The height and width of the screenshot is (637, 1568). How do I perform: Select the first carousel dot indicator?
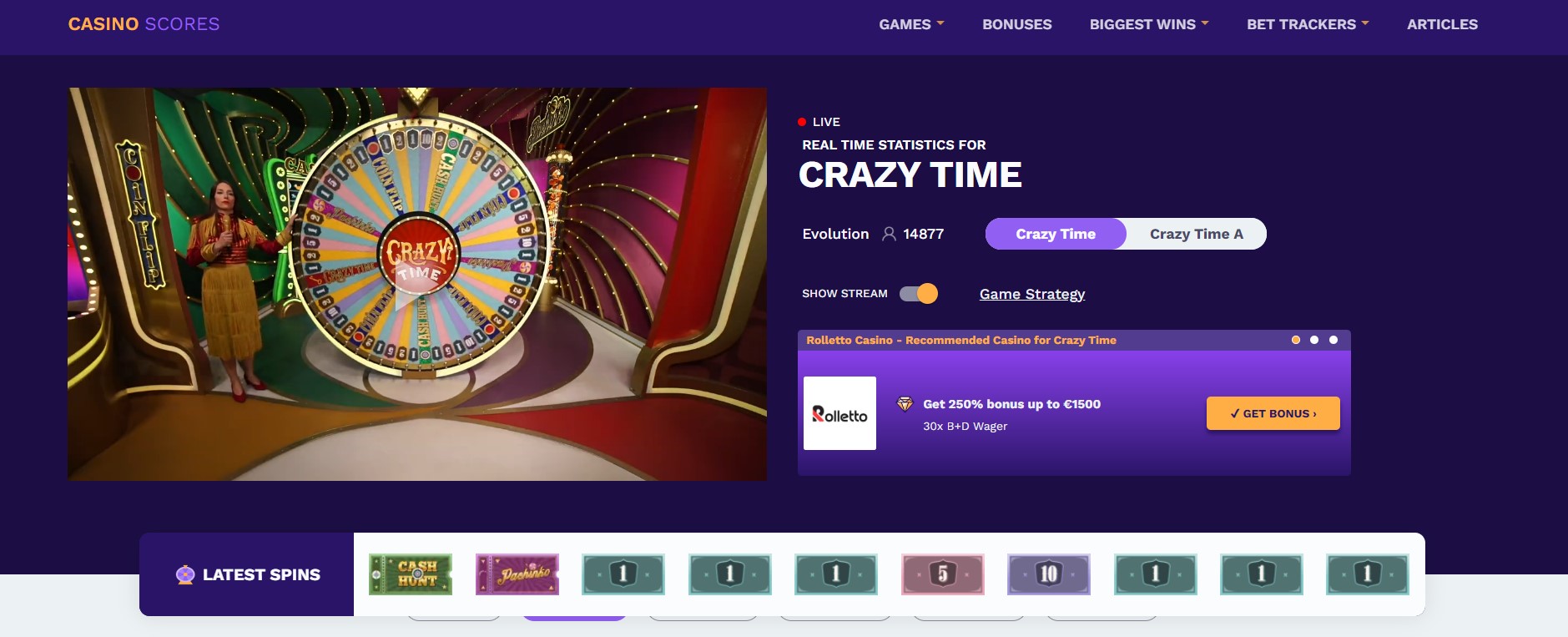point(1296,340)
